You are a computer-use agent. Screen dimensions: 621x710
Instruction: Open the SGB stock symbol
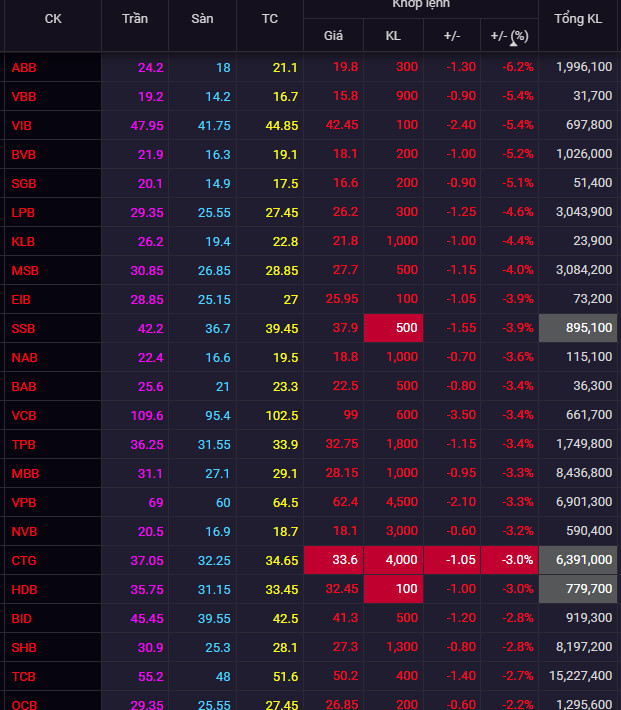coord(24,184)
